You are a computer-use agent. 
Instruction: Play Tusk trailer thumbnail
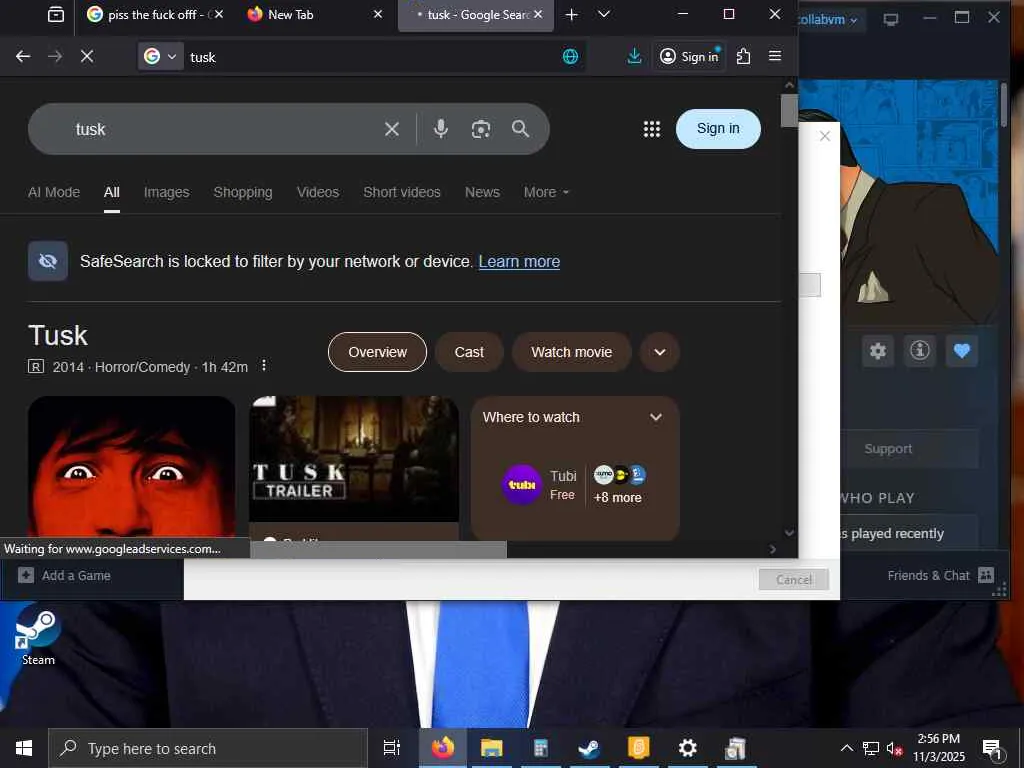coord(354,459)
